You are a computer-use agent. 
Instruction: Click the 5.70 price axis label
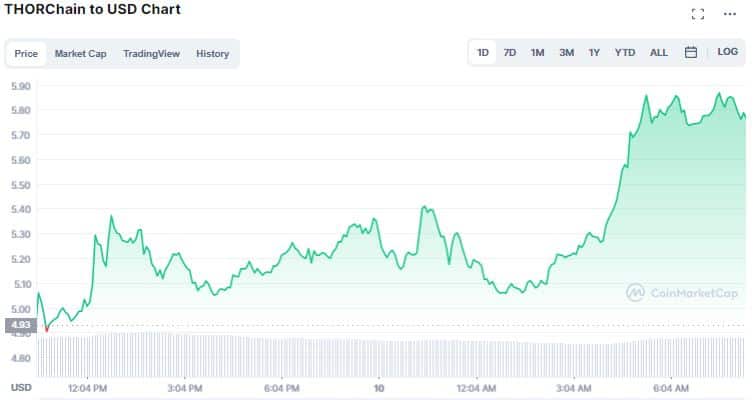[x=21, y=135]
